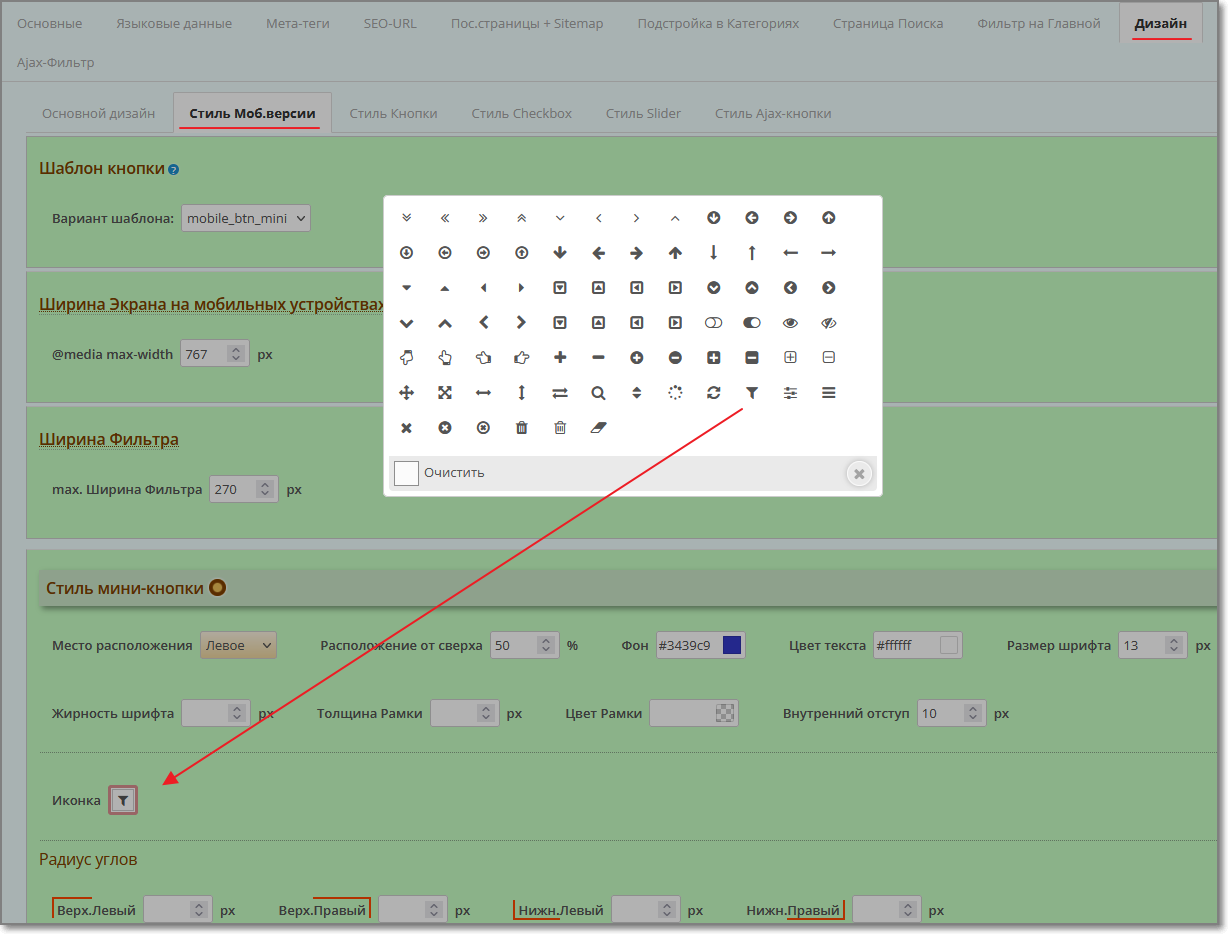
Task: Open the Фон blue color swatch
Action: point(731,645)
